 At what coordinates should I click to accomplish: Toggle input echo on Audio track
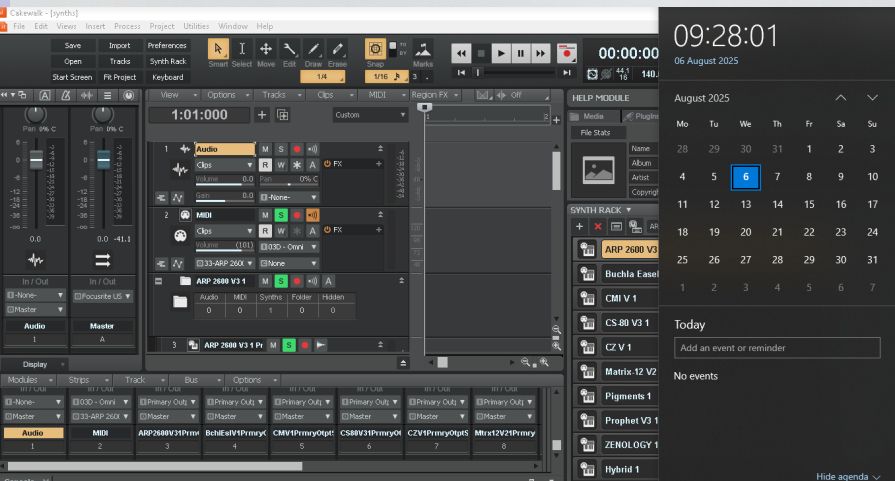pyautogui.click(x=313, y=149)
